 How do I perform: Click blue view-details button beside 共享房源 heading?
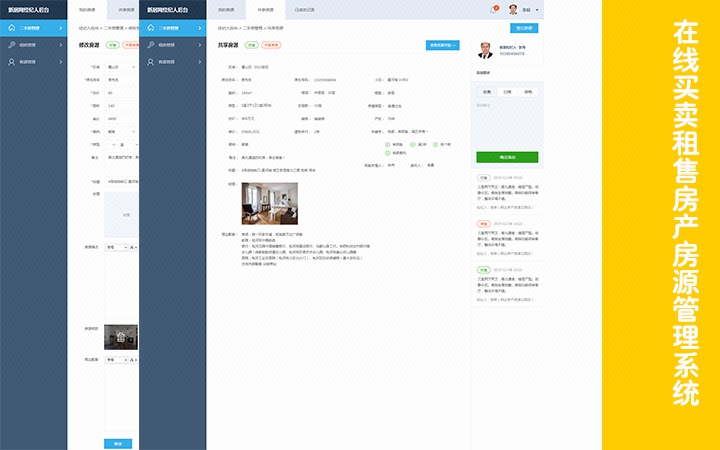(x=442, y=45)
